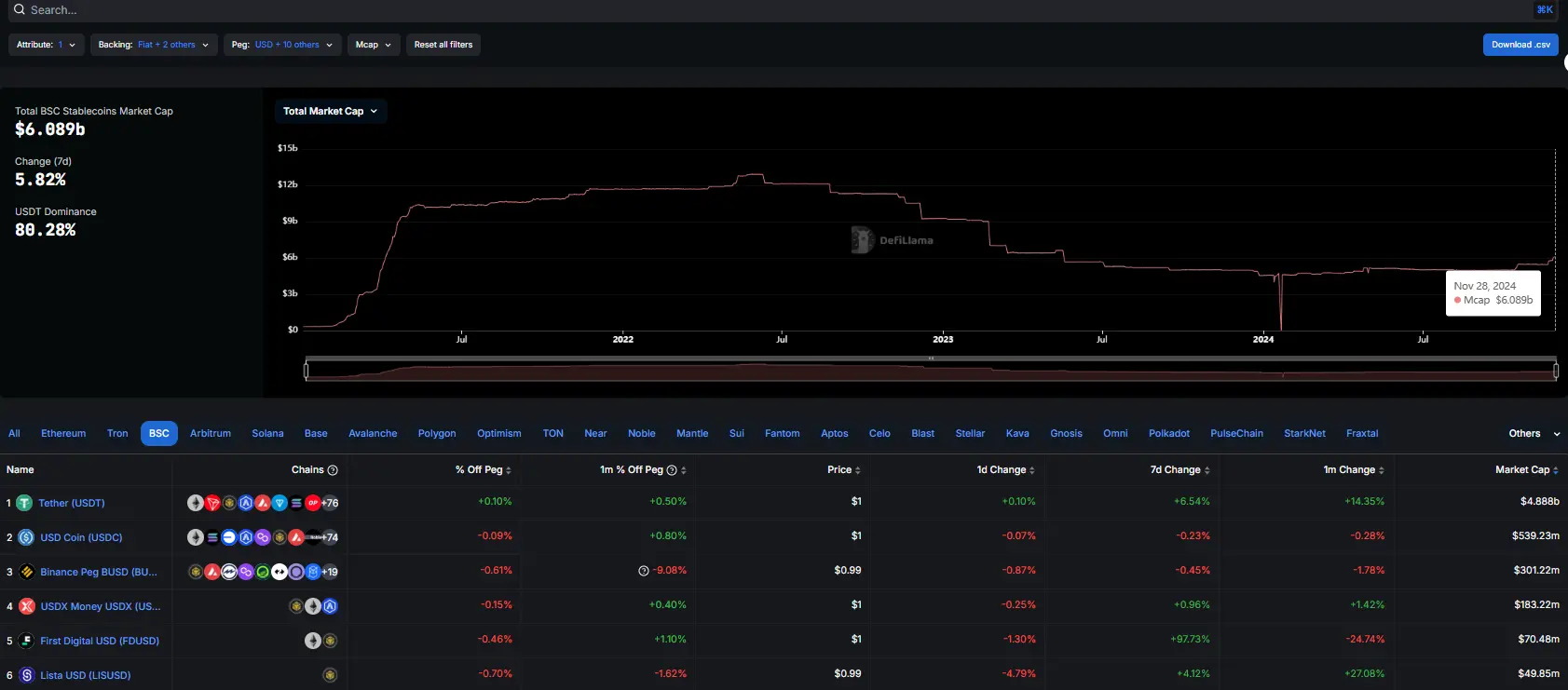Click the right handle of chart range slider
The width and height of the screenshot is (1568, 690).
1556,371
